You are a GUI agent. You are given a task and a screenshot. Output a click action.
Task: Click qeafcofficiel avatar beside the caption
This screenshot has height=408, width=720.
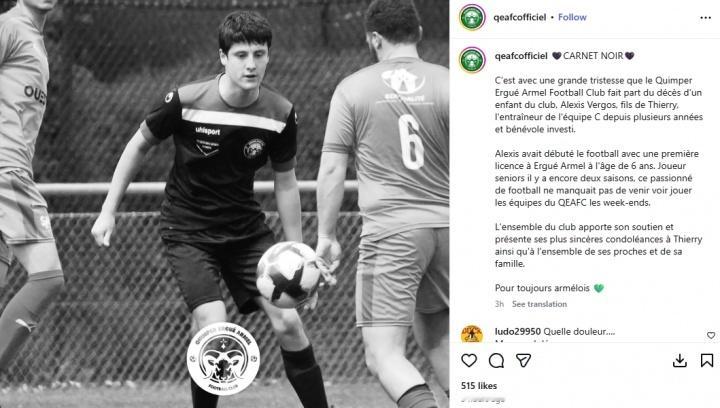[472, 60]
